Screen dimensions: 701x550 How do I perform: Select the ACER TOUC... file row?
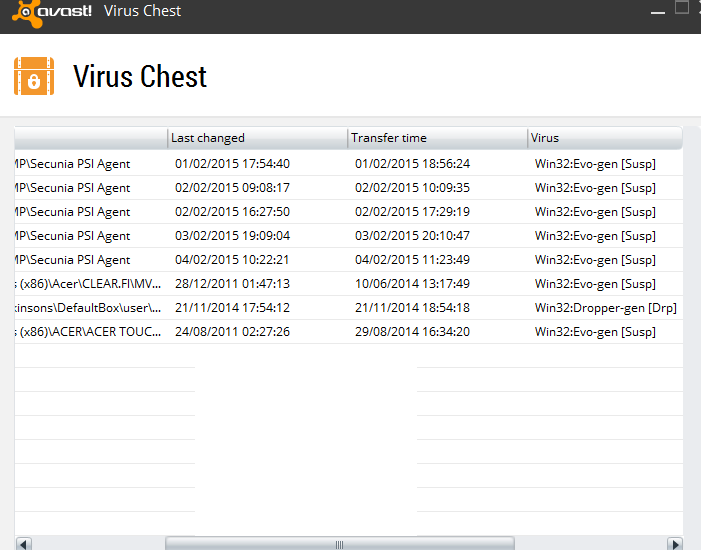click(349, 332)
